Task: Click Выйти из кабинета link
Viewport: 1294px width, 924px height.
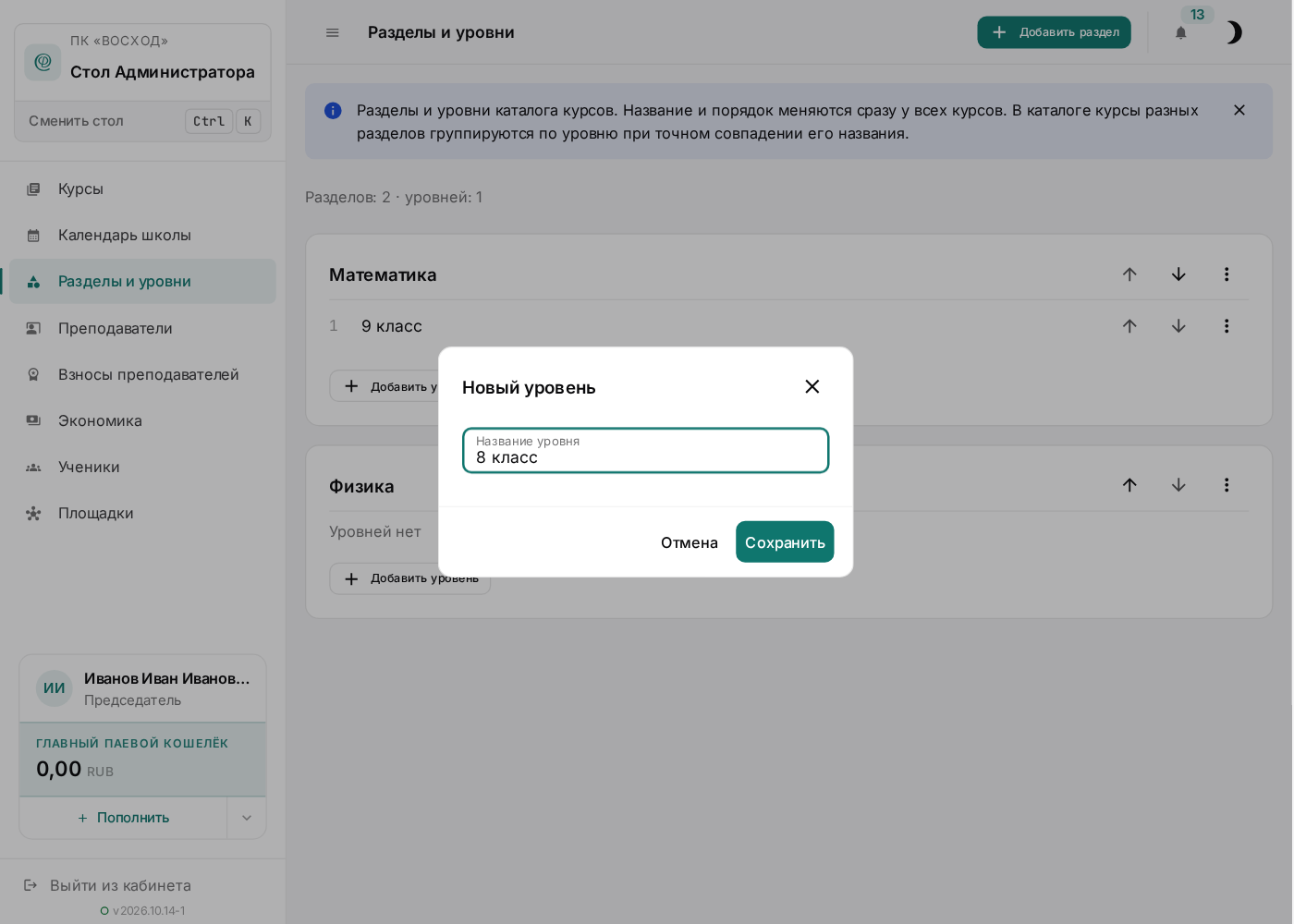Action: 107,885
